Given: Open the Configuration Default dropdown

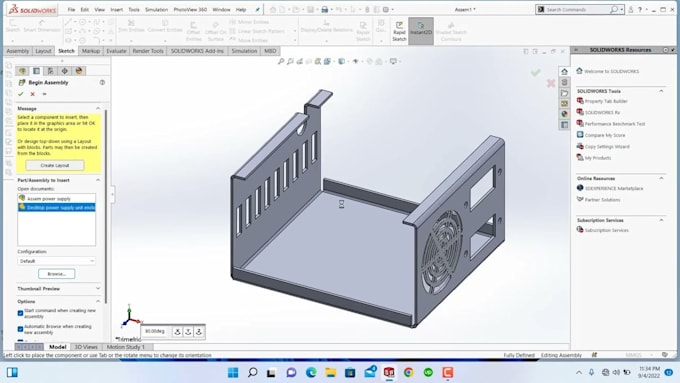Looking at the screenshot, I should (x=56, y=261).
